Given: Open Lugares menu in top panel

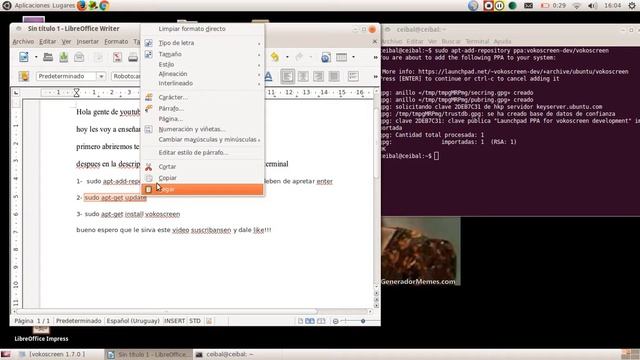Looking at the screenshot, I should pyautogui.click(x=64, y=6).
